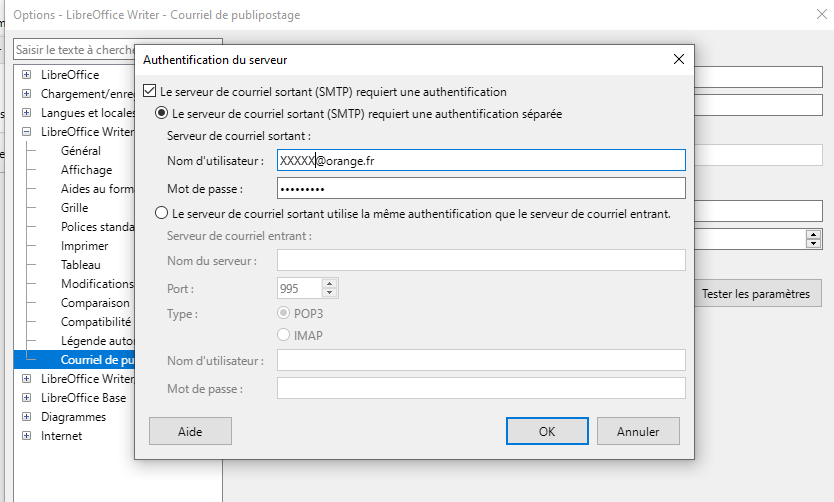Select Courriel de publipostage tree entry
This screenshot has width=834, height=502.
point(97,359)
